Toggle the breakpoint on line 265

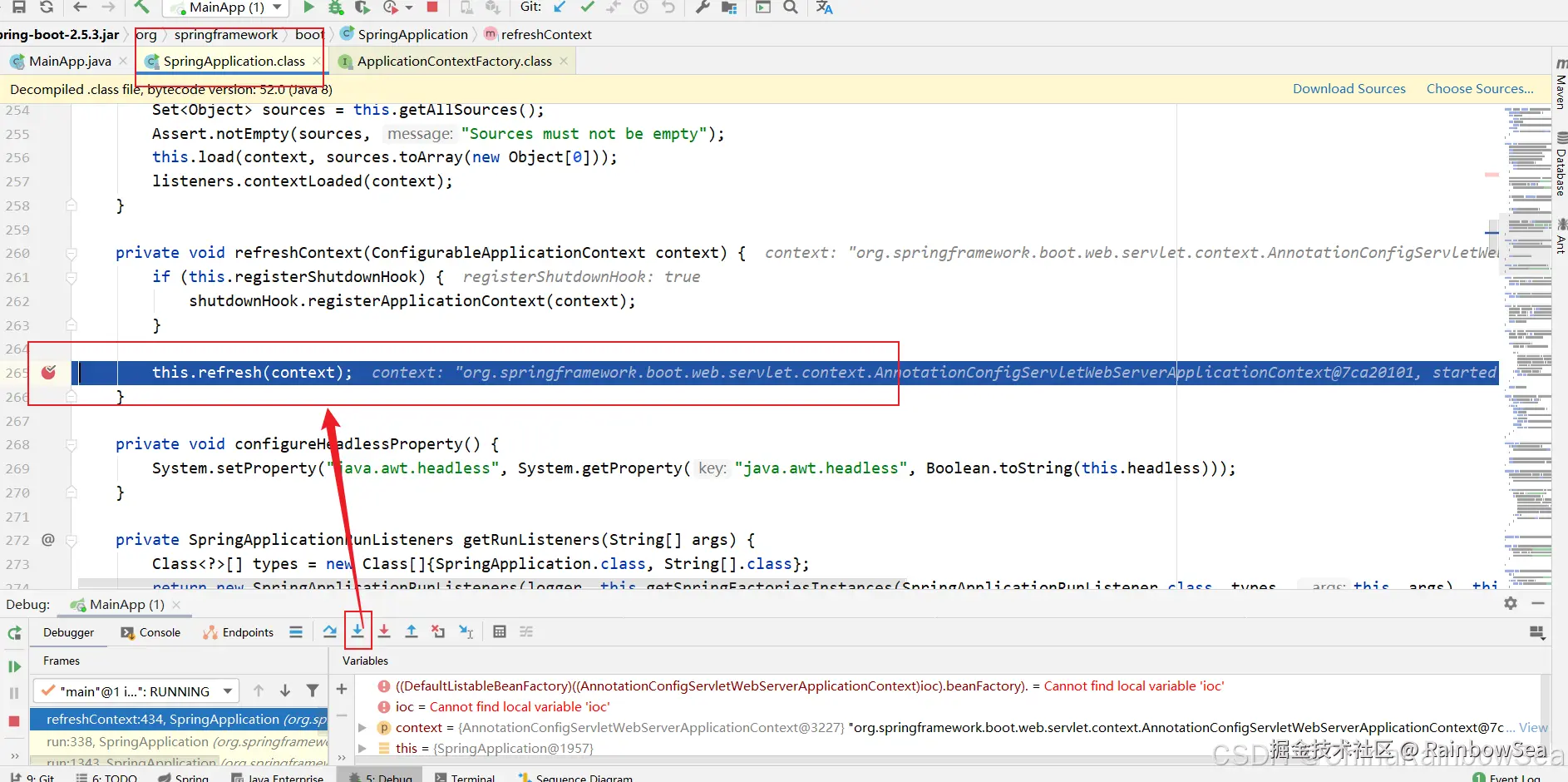tap(48, 372)
